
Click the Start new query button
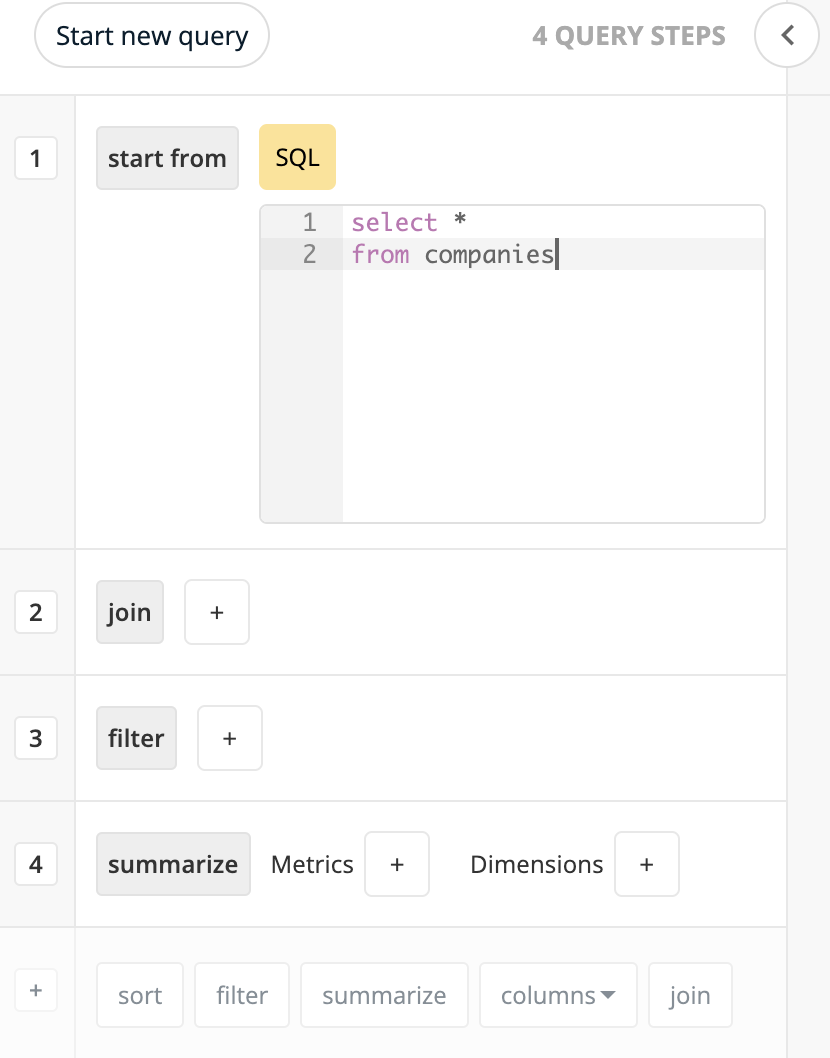152,35
